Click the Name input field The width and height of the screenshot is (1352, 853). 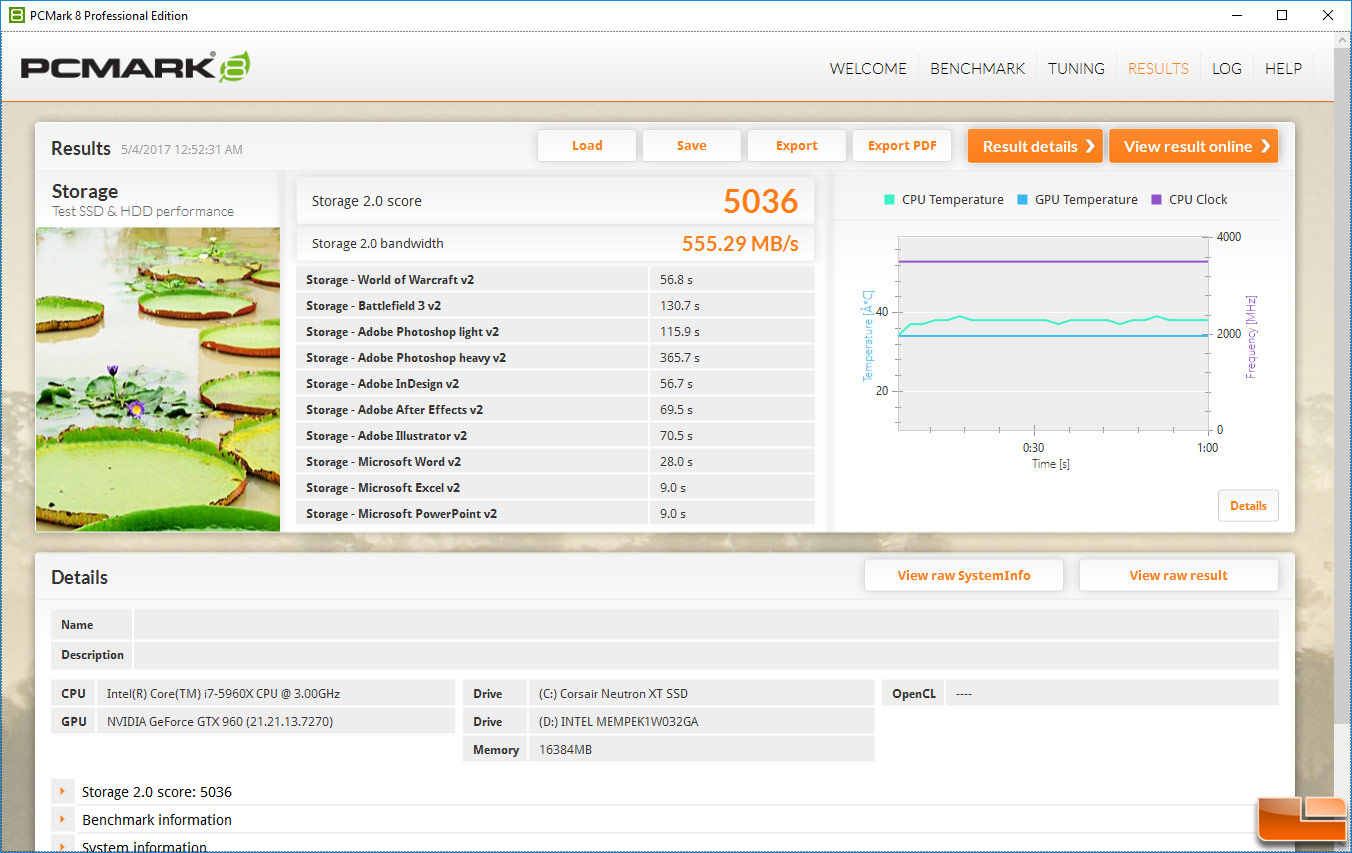[706, 625]
